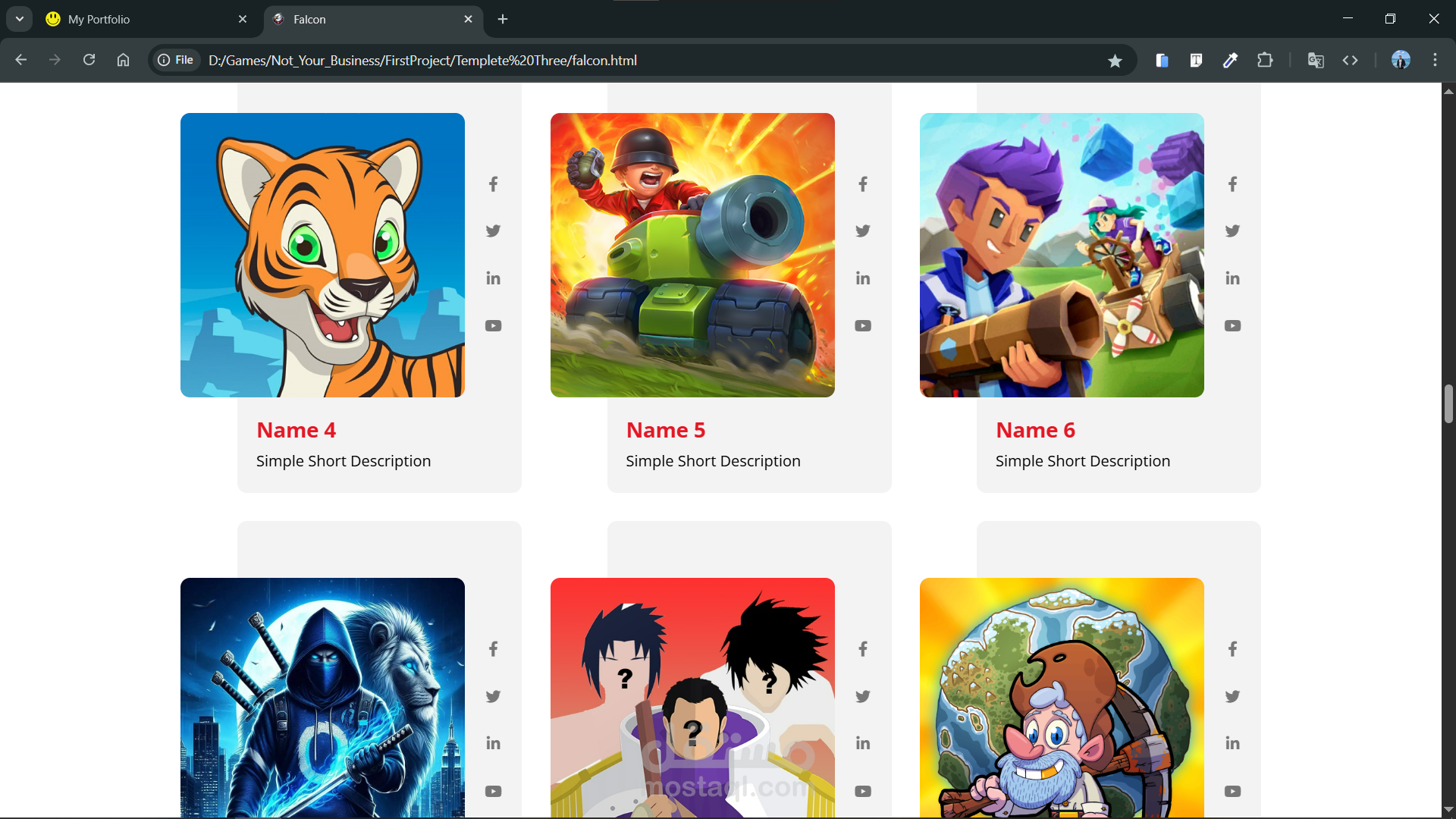Click YouTube icon beside globe miner image

1232,791
